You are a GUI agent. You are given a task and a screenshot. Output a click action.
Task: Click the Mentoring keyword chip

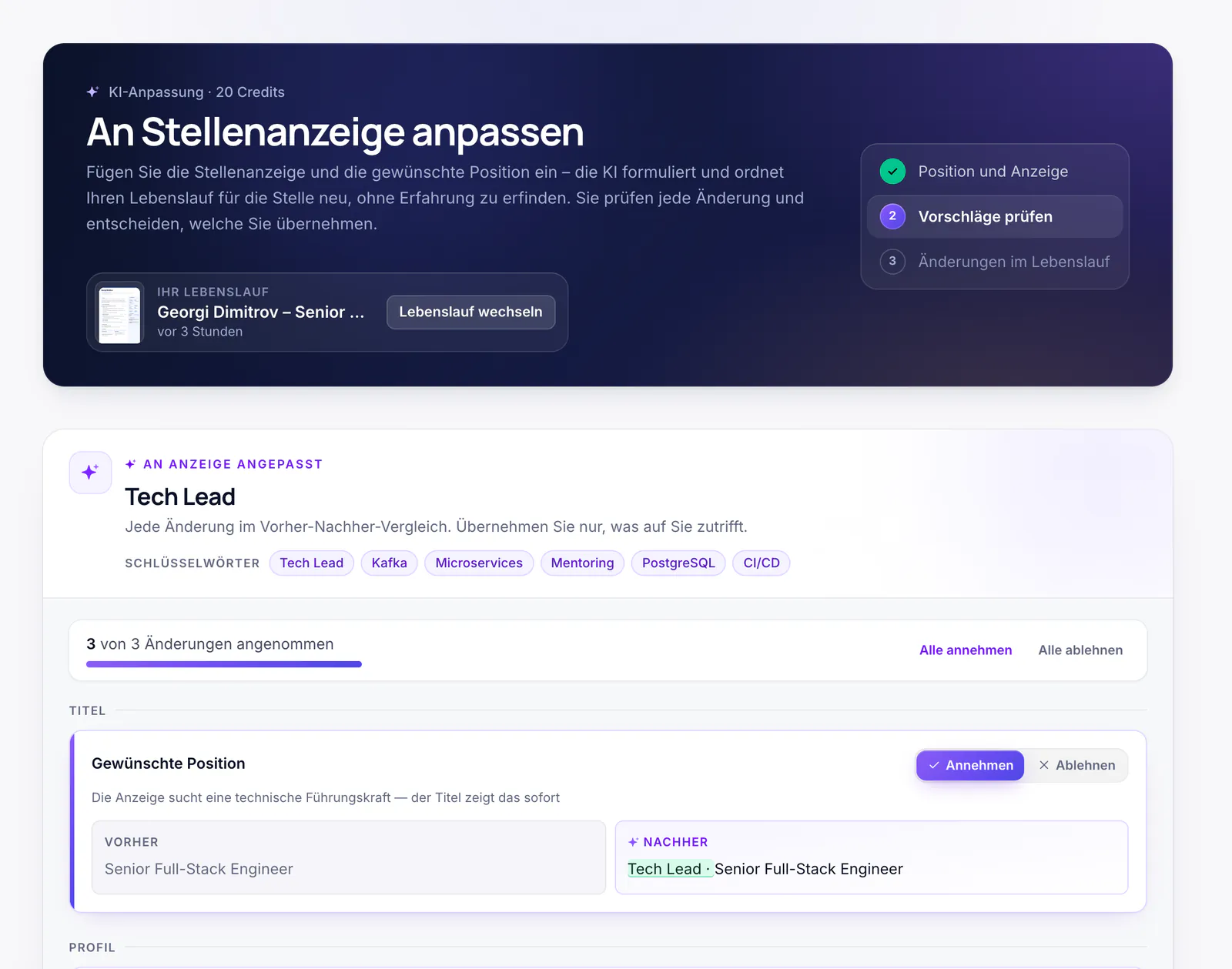click(x=583, y=563)
